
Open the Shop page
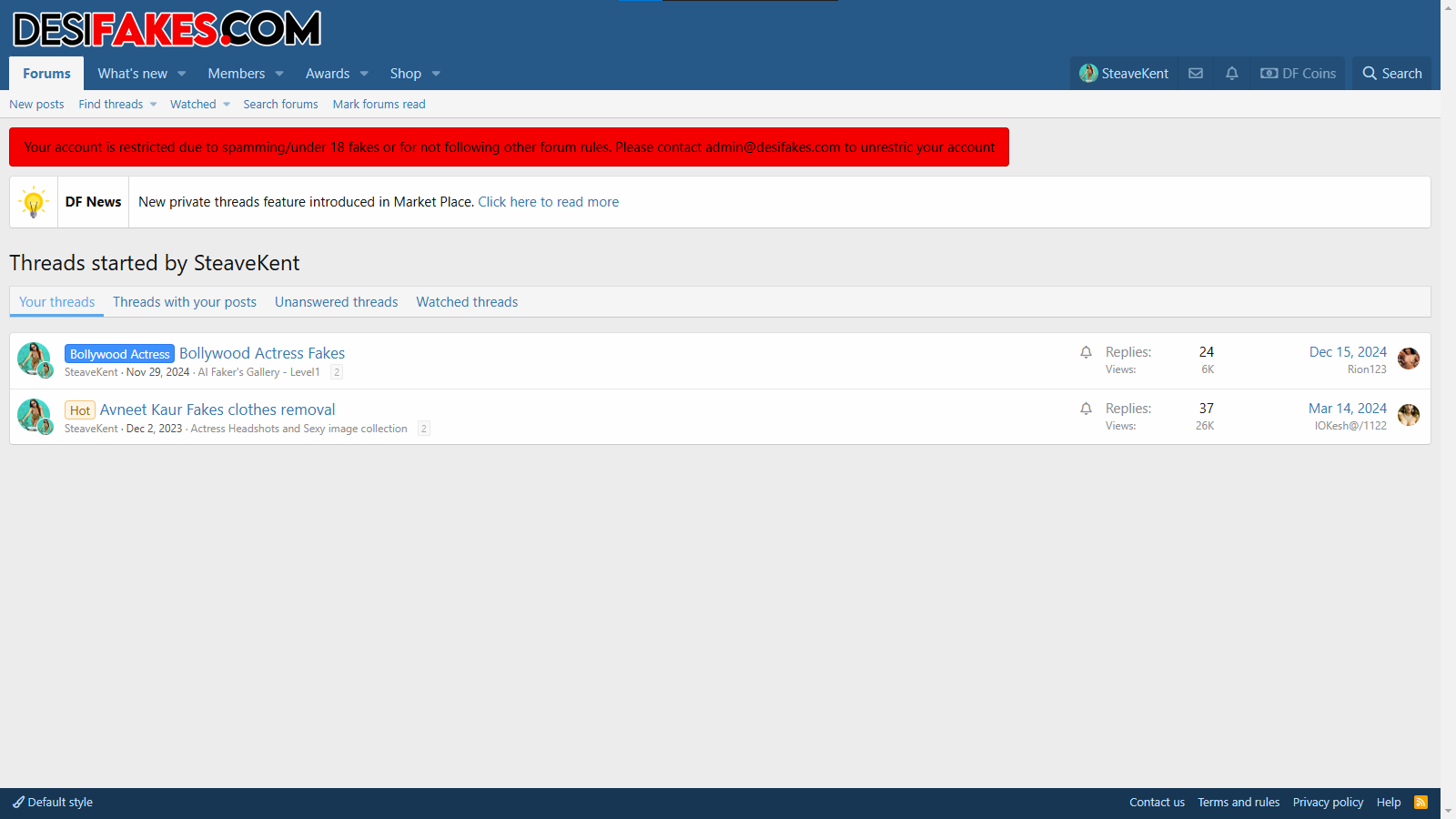coord(406,74)
